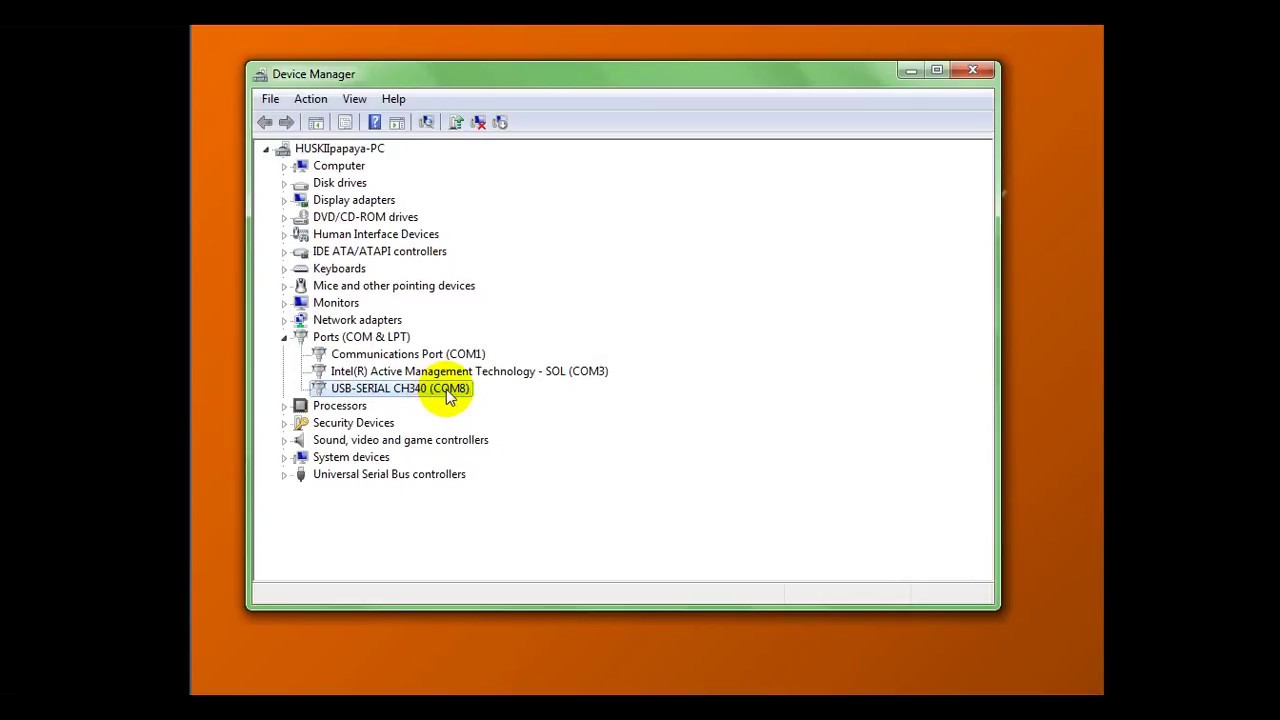This screenshot has width=1280, height=720.
Task: Select the HUSKIIpapaya-PC root label
Action: [x=339, y=148]
